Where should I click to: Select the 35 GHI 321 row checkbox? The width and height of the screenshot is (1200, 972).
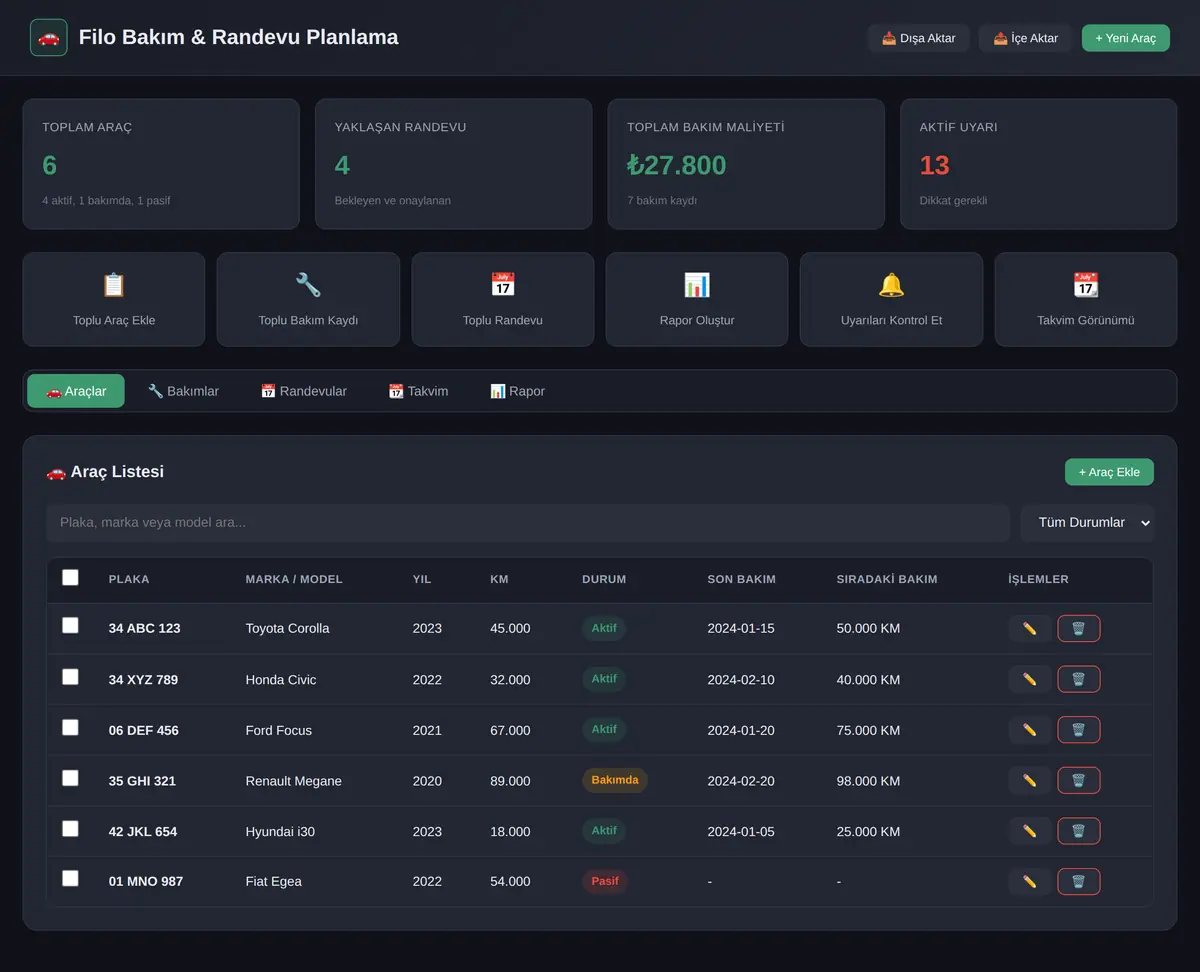point(70,778)
